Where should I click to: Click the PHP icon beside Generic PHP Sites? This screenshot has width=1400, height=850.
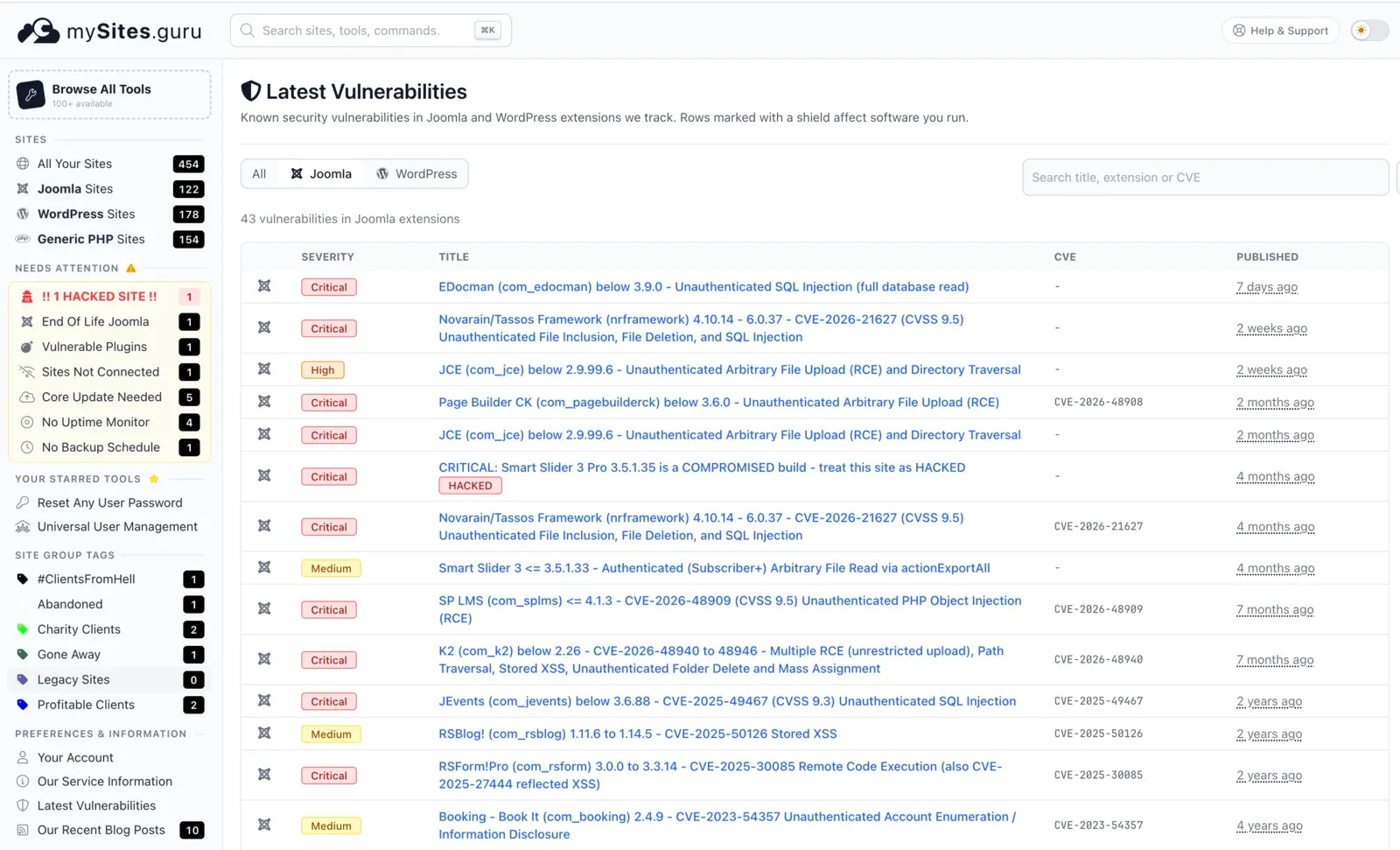23,239
